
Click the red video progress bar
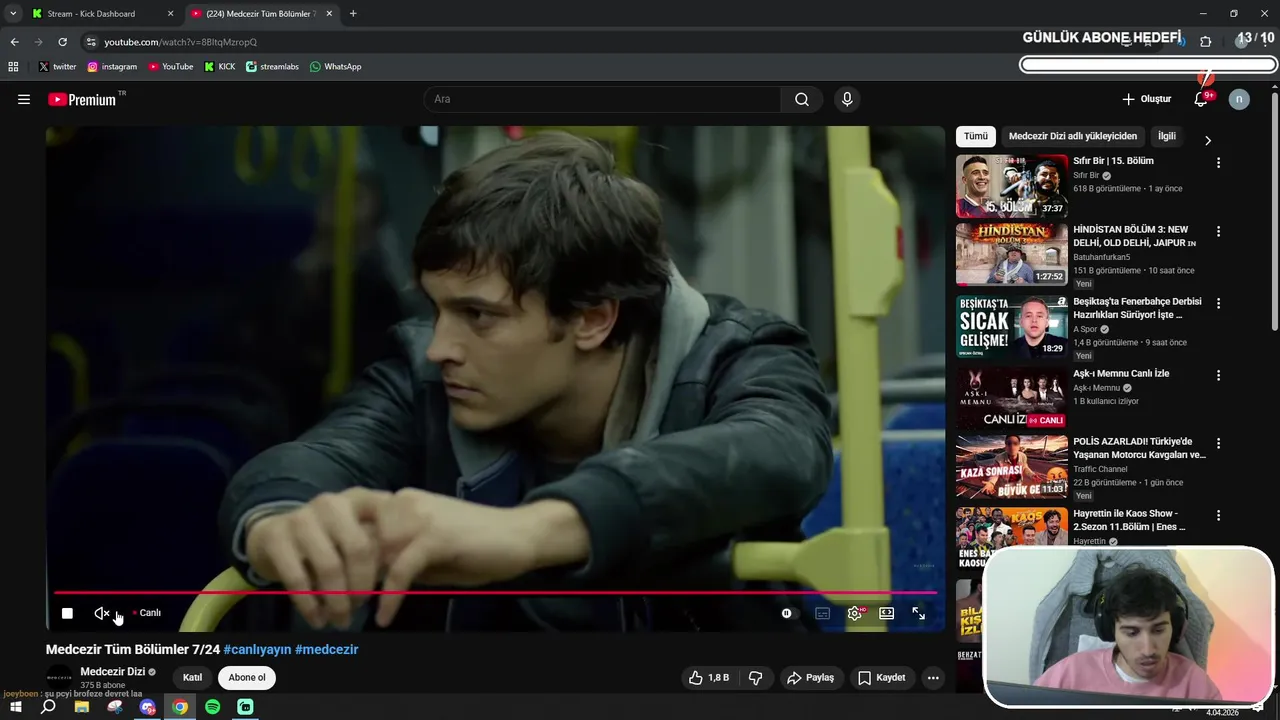click(x=495, y=593)
